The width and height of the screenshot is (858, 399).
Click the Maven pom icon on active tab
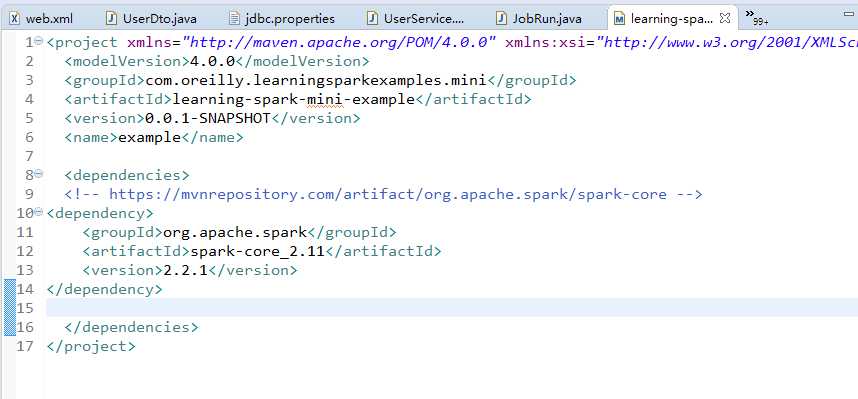619,19
